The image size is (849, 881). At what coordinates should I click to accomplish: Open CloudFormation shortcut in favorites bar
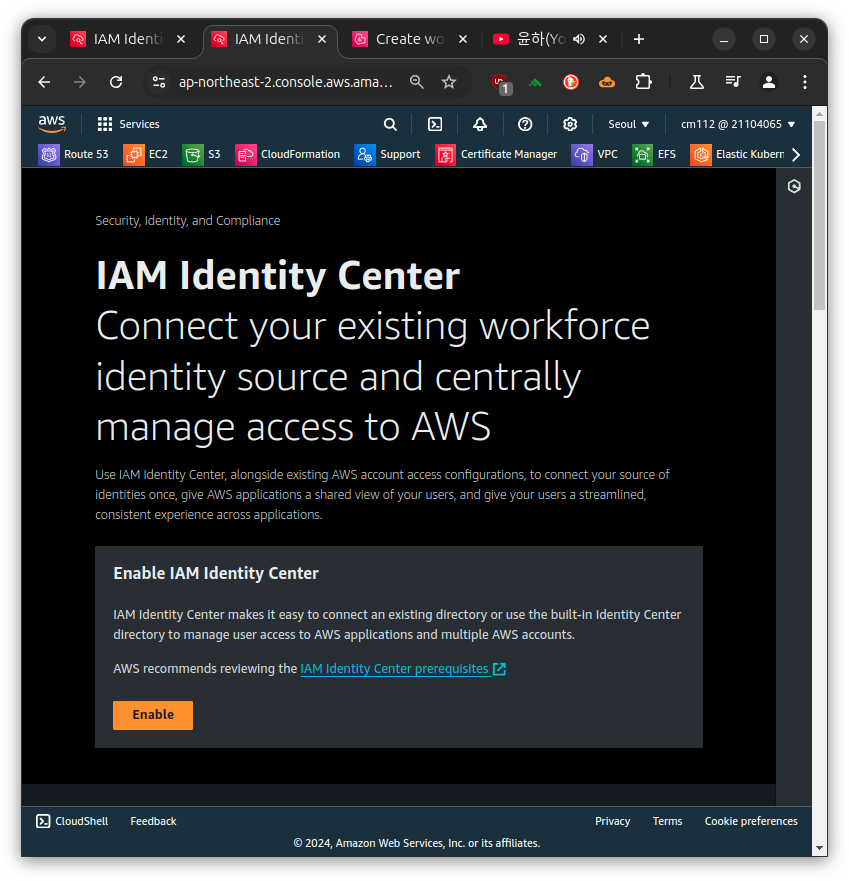288,155
